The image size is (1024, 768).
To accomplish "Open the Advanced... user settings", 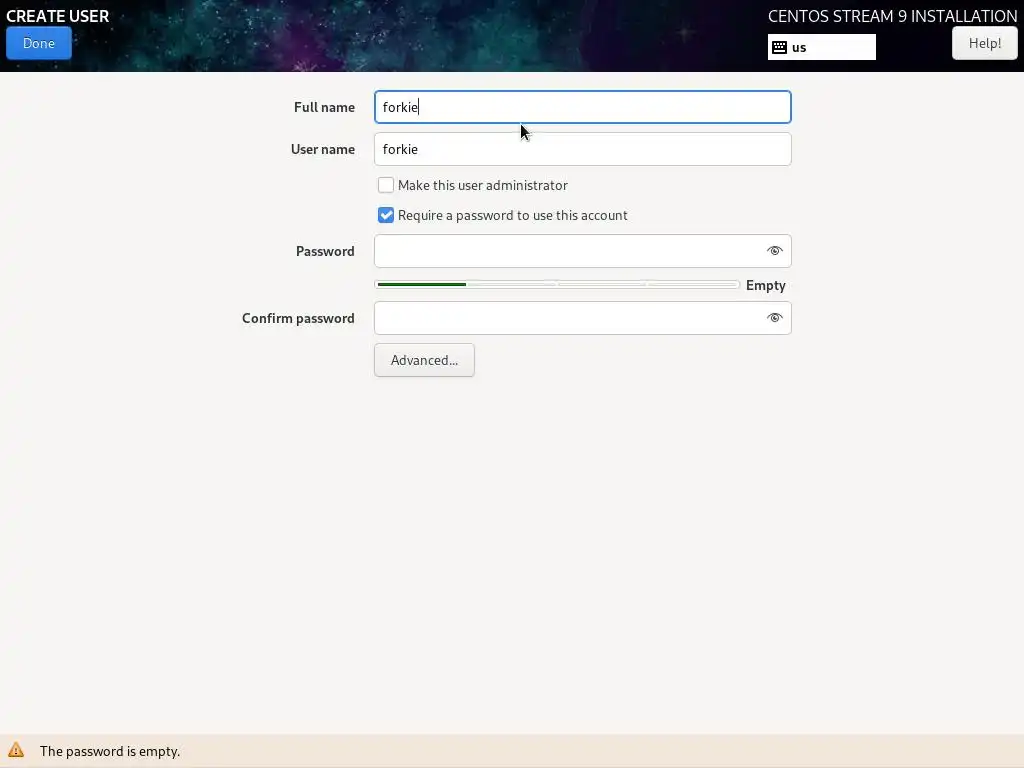I will coord(424,360).
